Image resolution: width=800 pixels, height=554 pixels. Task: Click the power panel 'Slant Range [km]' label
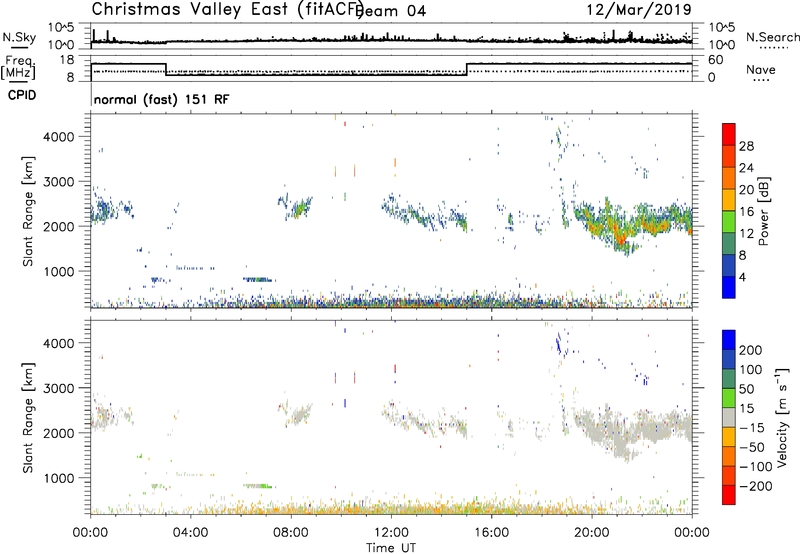[28, 211]
